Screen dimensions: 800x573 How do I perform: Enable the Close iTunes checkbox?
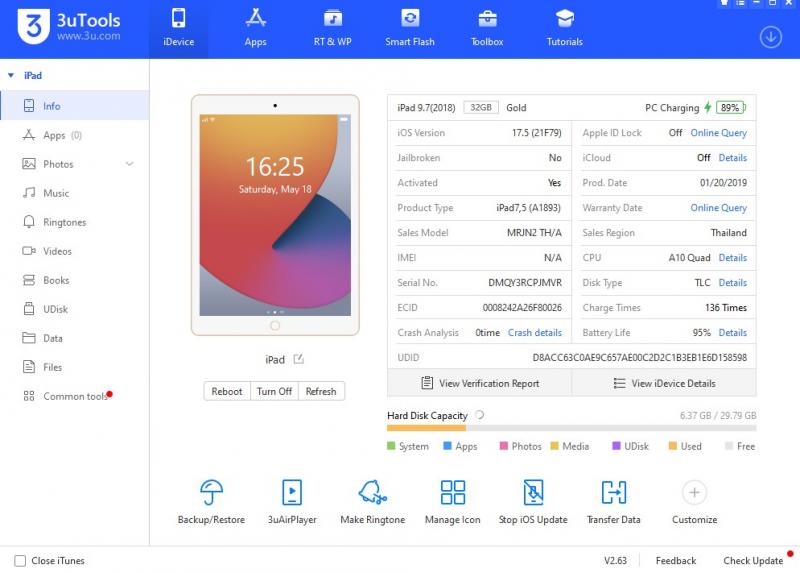click(20, 561)
